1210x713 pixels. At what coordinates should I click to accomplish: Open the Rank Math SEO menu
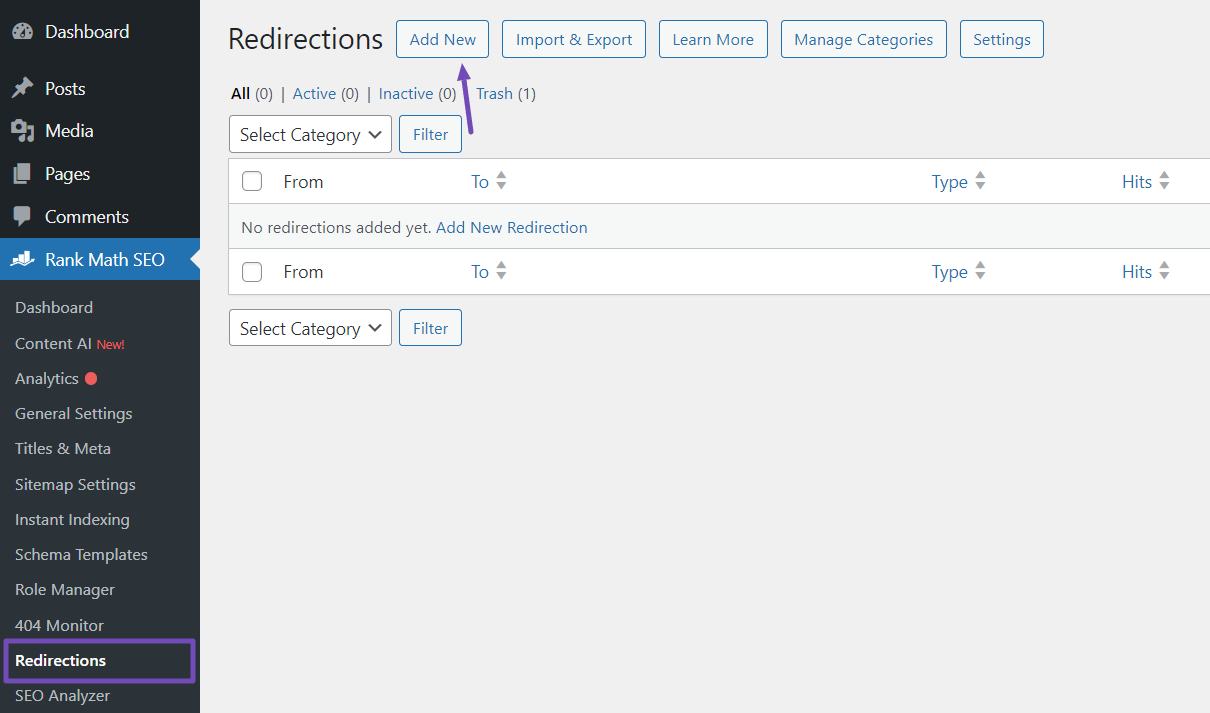click(105, 260)
